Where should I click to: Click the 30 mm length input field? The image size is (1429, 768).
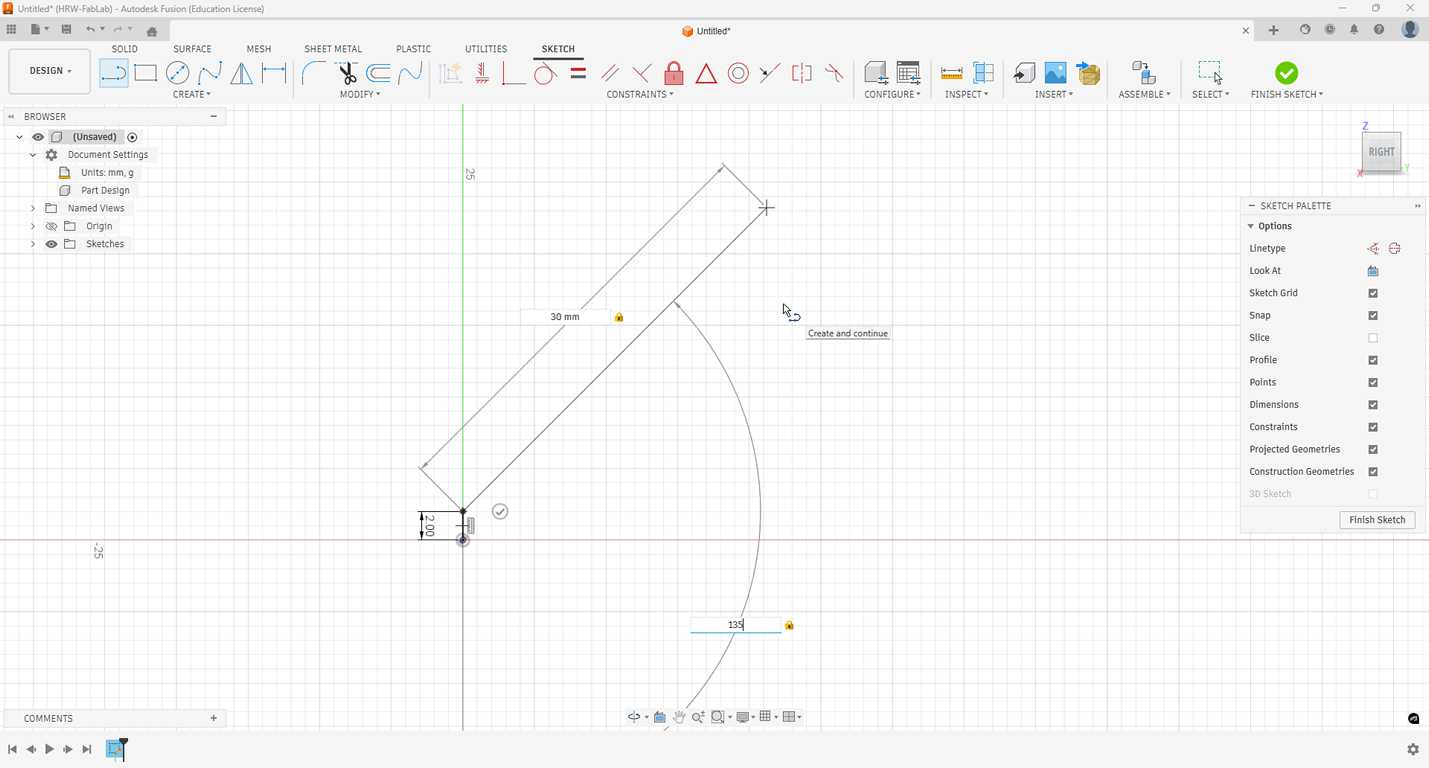565,317
